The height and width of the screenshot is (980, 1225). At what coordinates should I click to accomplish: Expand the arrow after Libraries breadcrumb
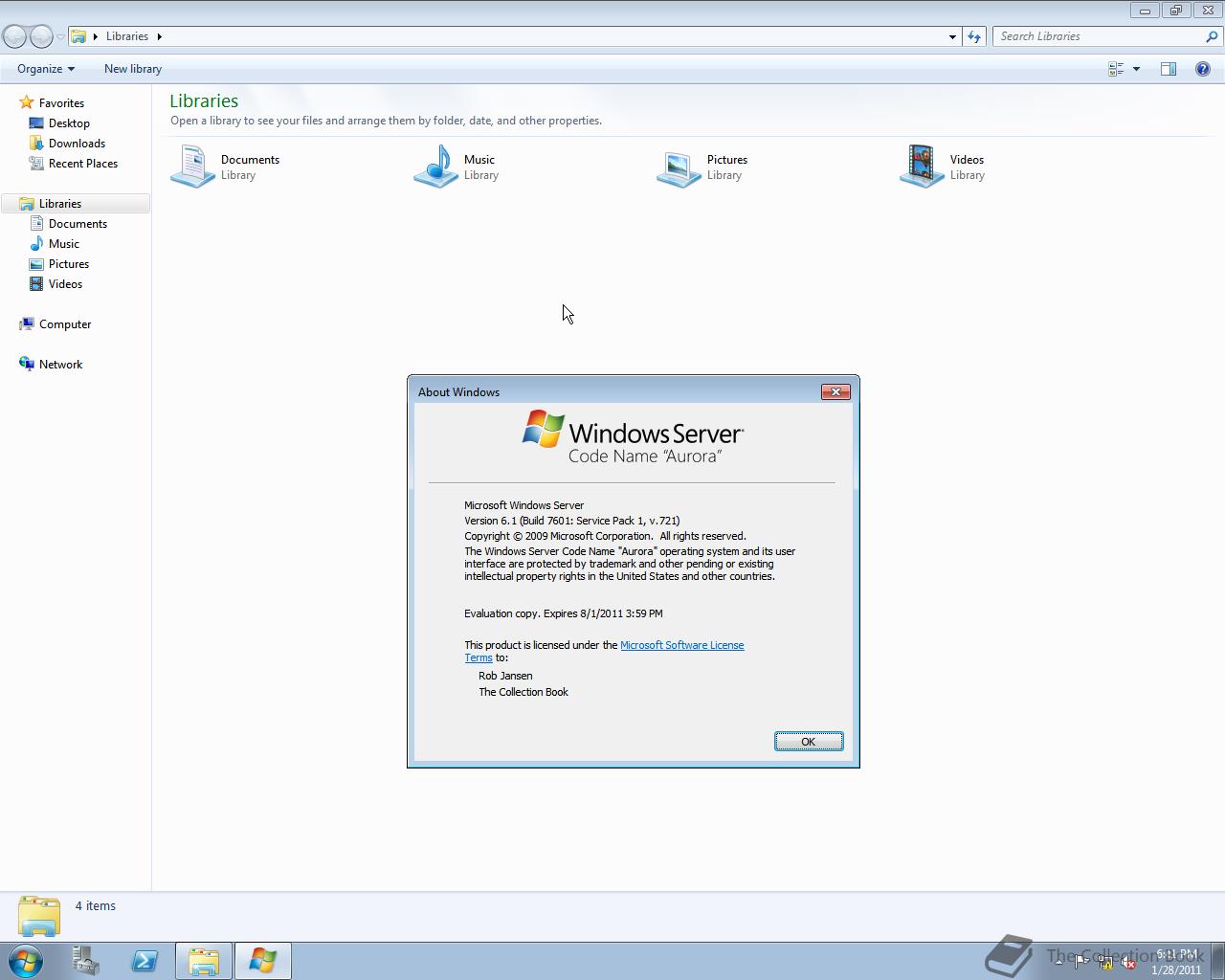coord(159,36)
